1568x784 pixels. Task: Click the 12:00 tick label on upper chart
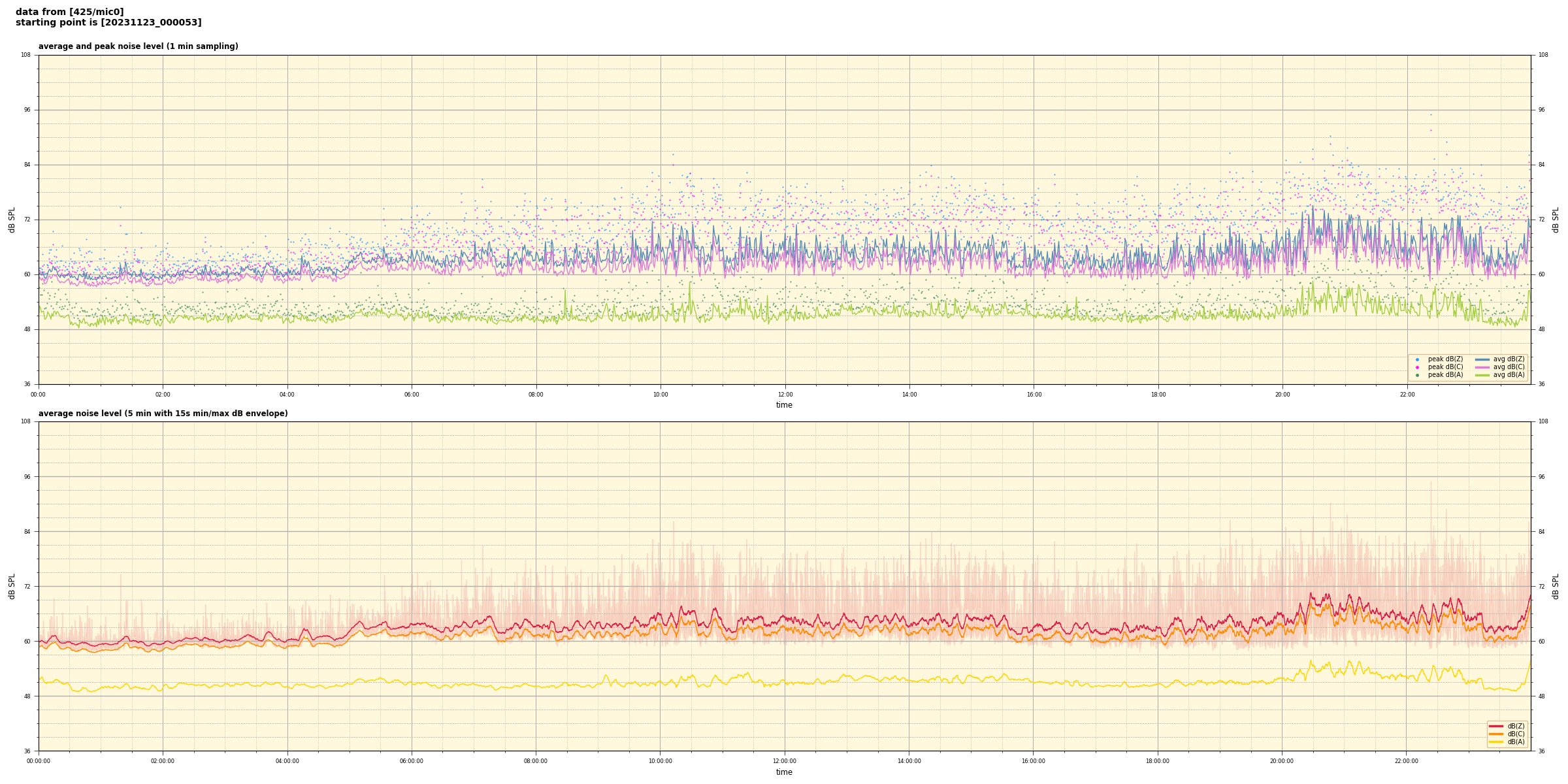click(x=785, y=395)
